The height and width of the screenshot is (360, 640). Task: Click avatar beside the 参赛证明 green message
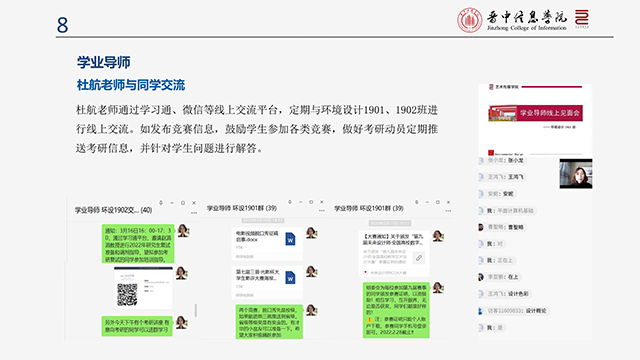tap(438, 288)
